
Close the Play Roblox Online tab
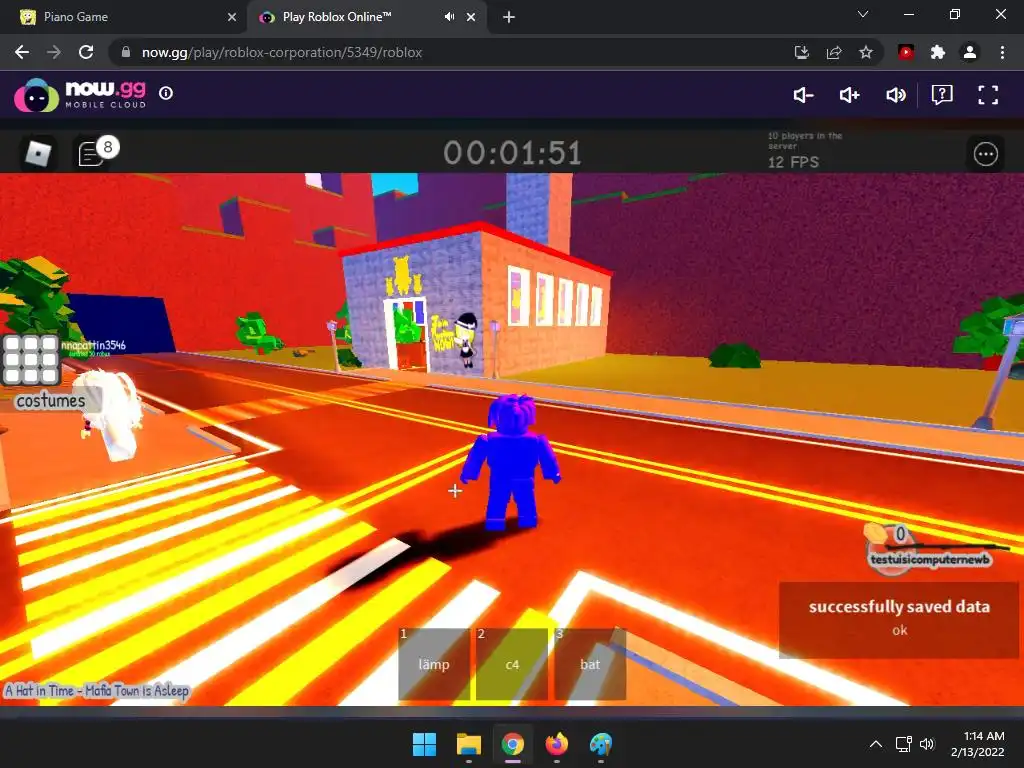click(x=471, y=17)
